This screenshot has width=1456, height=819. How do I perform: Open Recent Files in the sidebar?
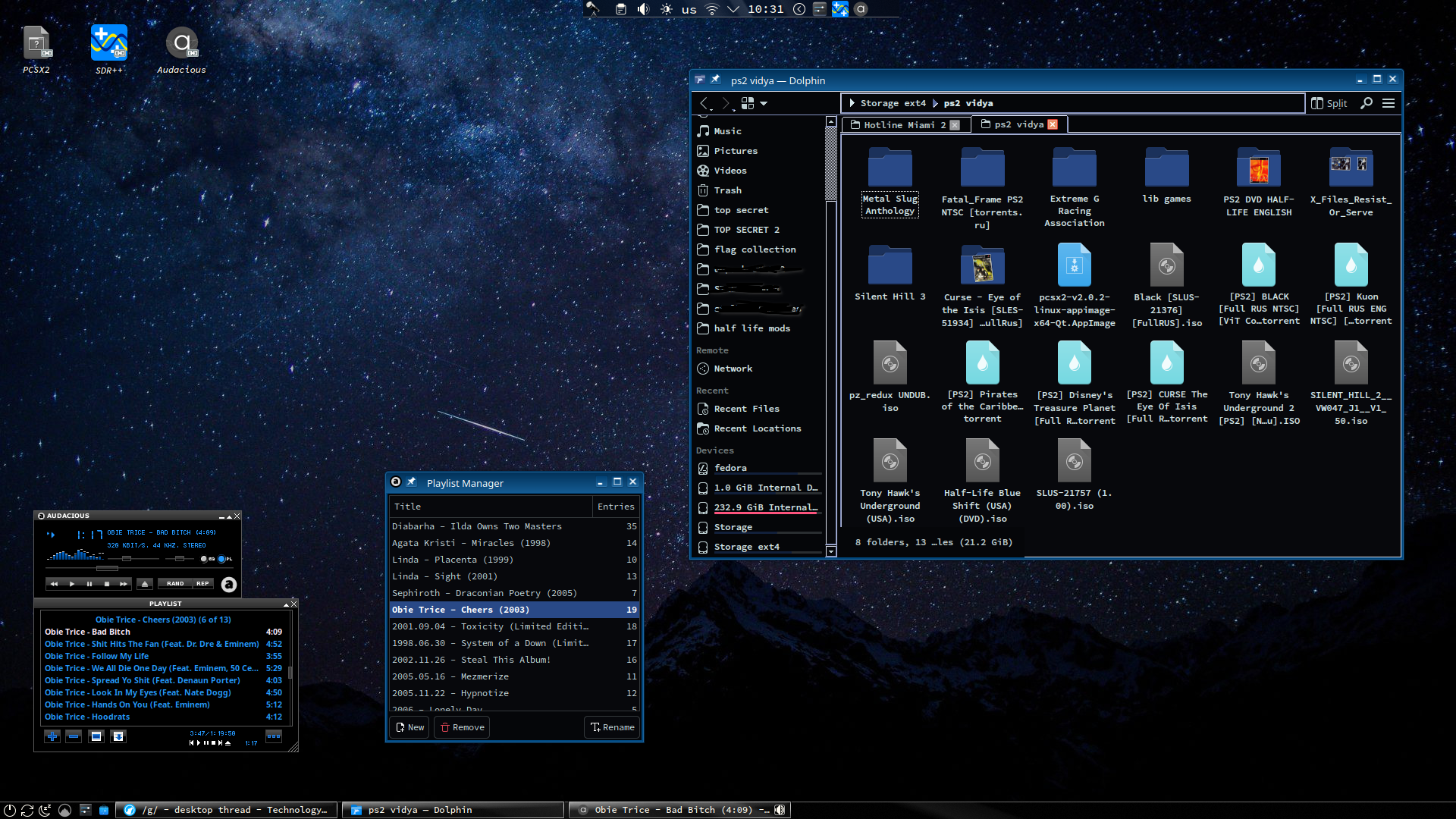coord(758,409)
